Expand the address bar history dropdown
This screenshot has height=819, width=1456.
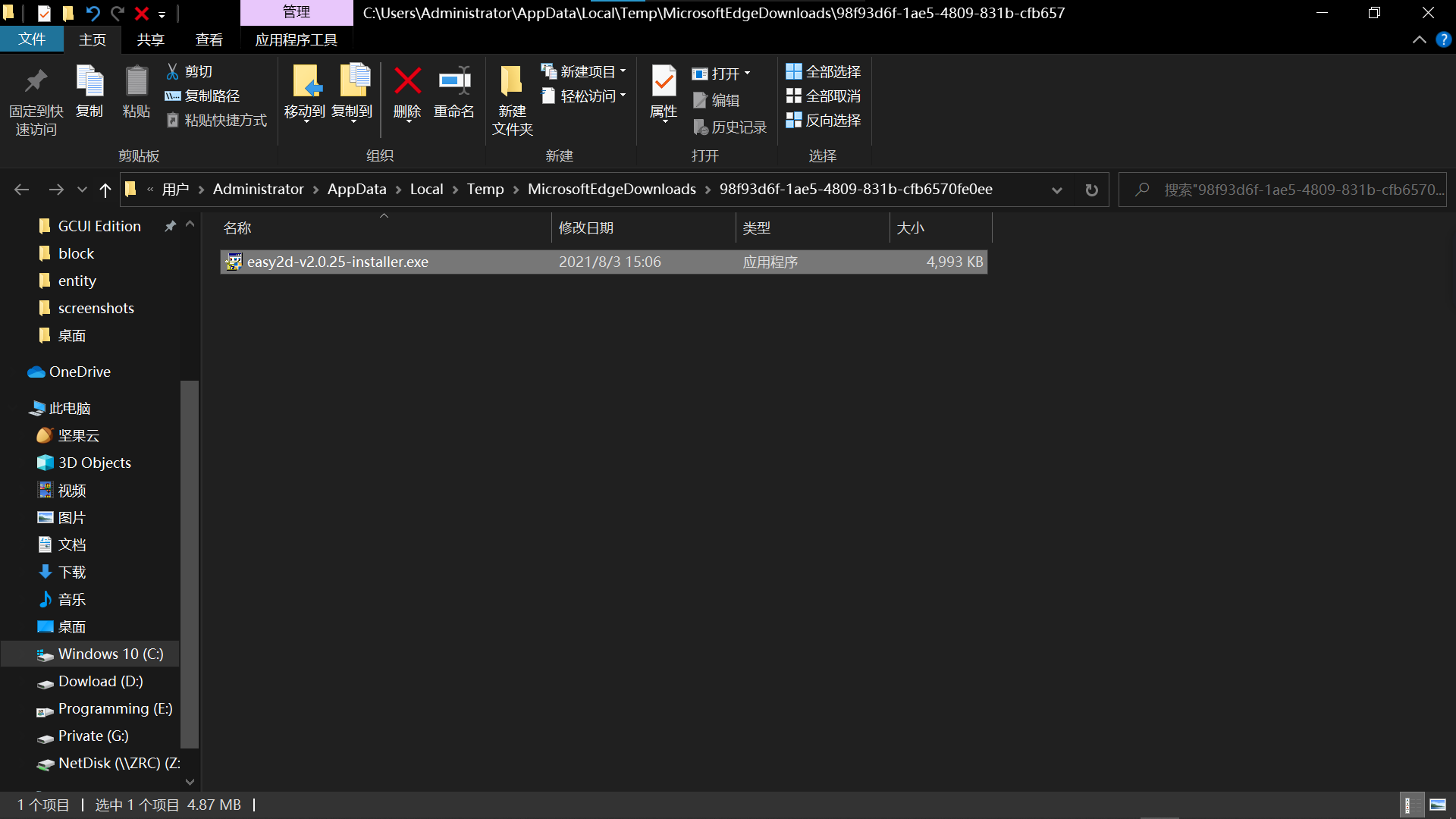point(1056,190)
